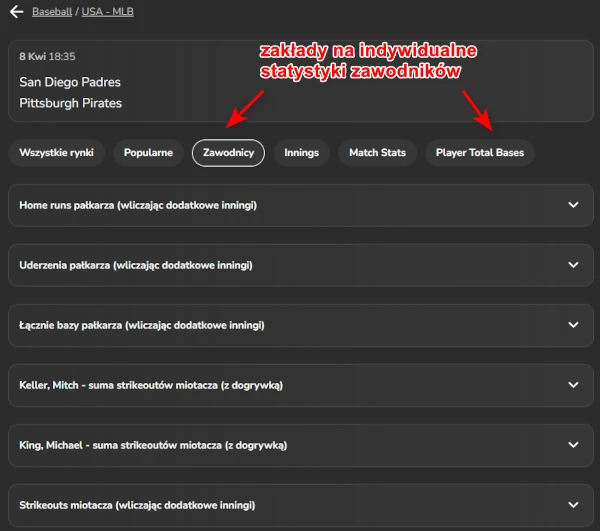This screenshot has height=531, width=600.
Task: Click the Keller, Mitch market title text
Action: click(x=152, y=385)
